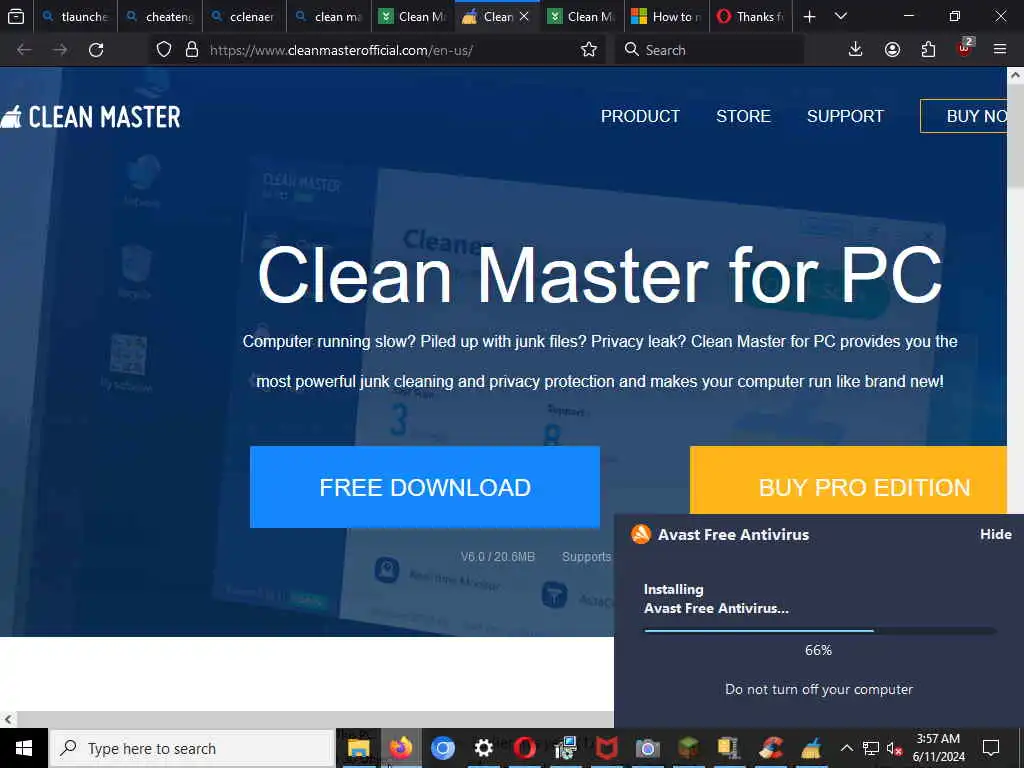The height and width of the screenshot is (768, 1024).
Task: Open CCleaner from the taskbar
Action: pos(771,748)
